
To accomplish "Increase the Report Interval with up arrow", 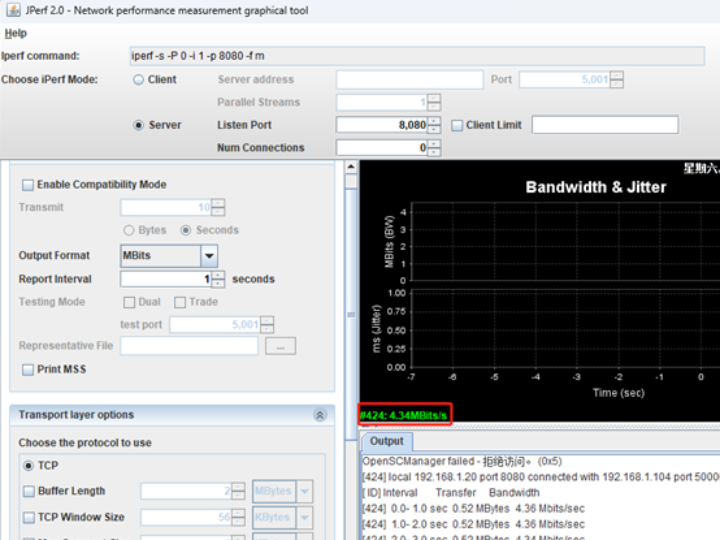I will coord(218,275).
